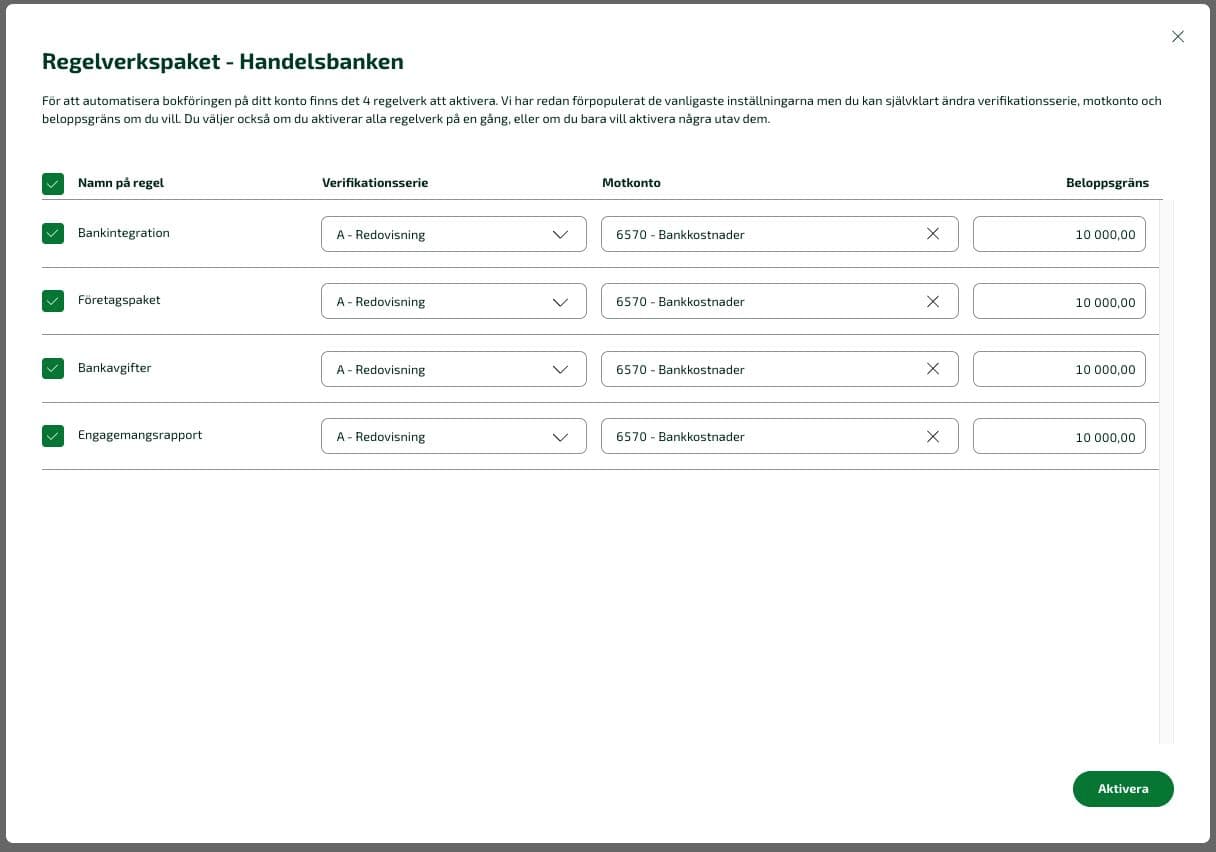Click the Företagspaket rule name

119,300
